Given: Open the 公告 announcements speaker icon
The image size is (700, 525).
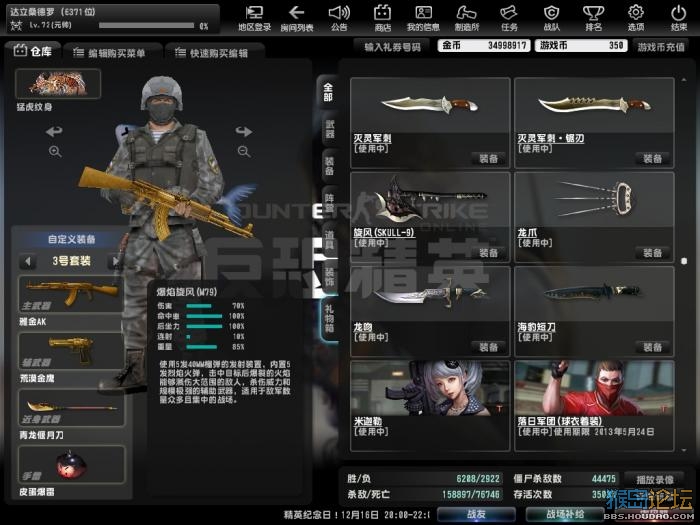Looking at the screenshot, I should click(x=339, y=18).
